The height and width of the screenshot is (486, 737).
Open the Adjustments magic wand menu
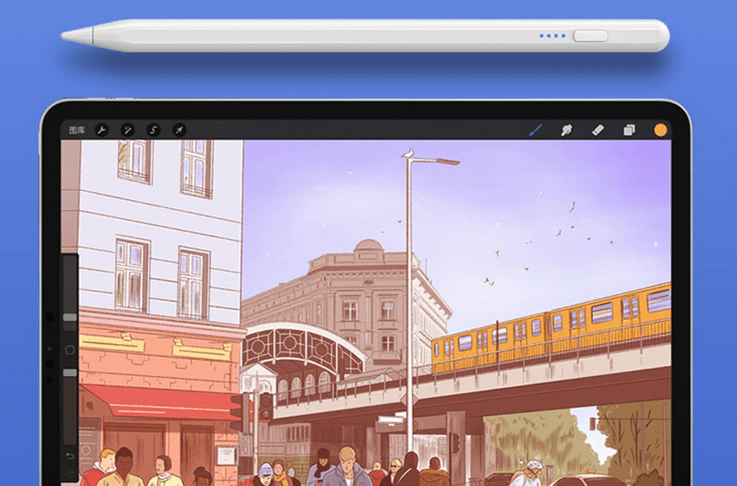pyautogui.click(x=128, y=130)
